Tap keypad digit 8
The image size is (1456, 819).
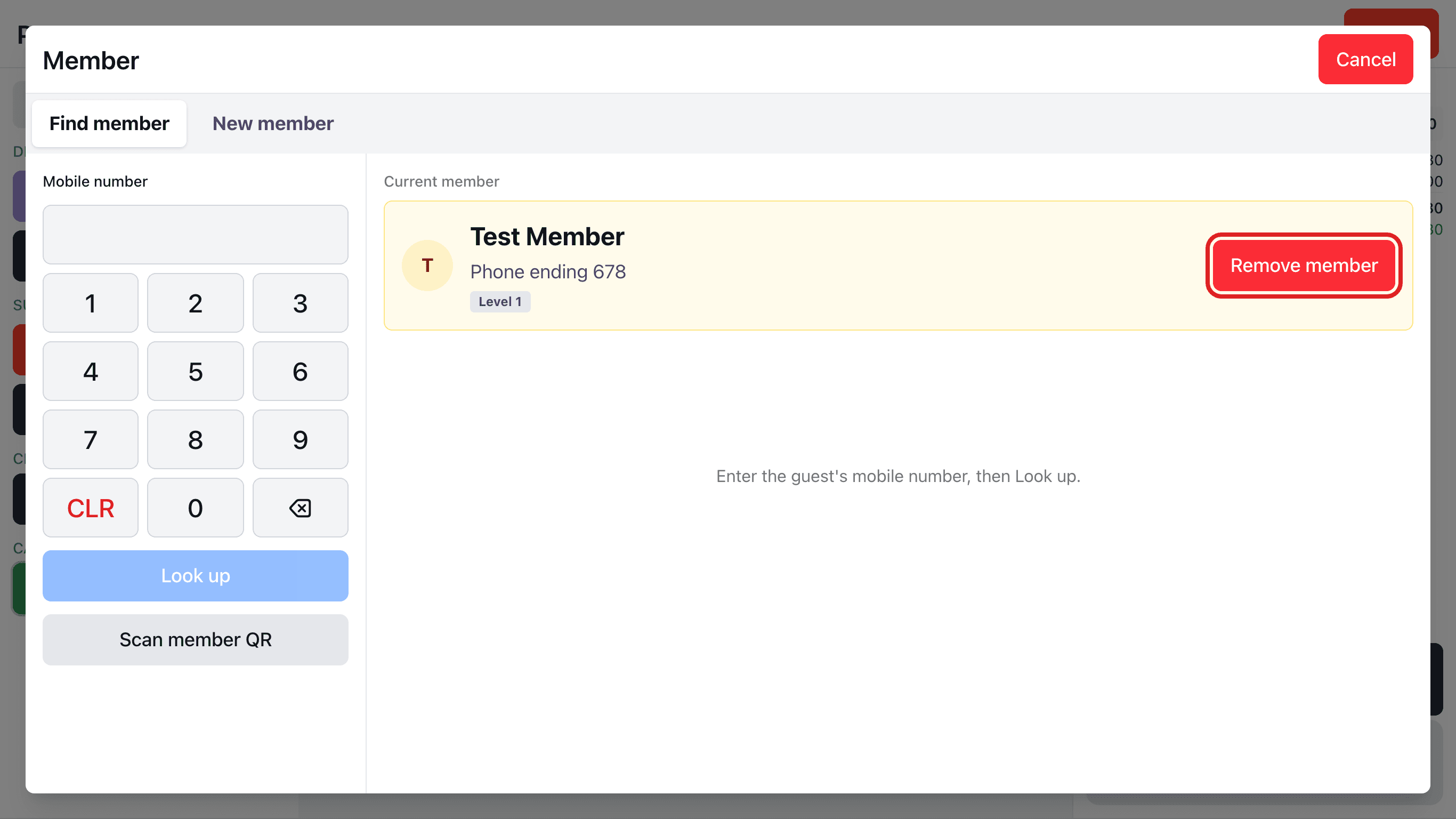(195, 439)
